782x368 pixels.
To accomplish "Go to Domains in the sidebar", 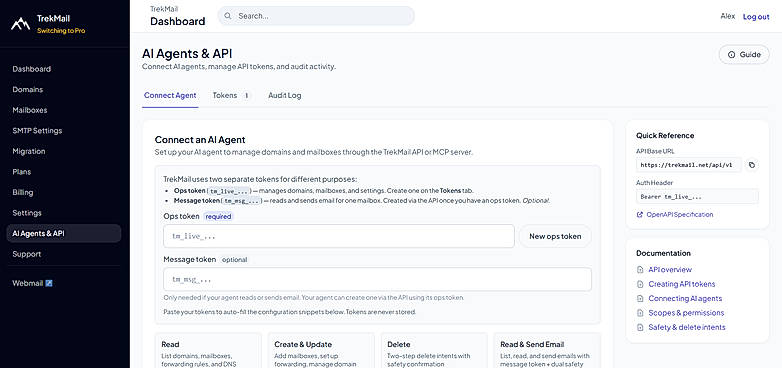I will [x=64, y=90].
